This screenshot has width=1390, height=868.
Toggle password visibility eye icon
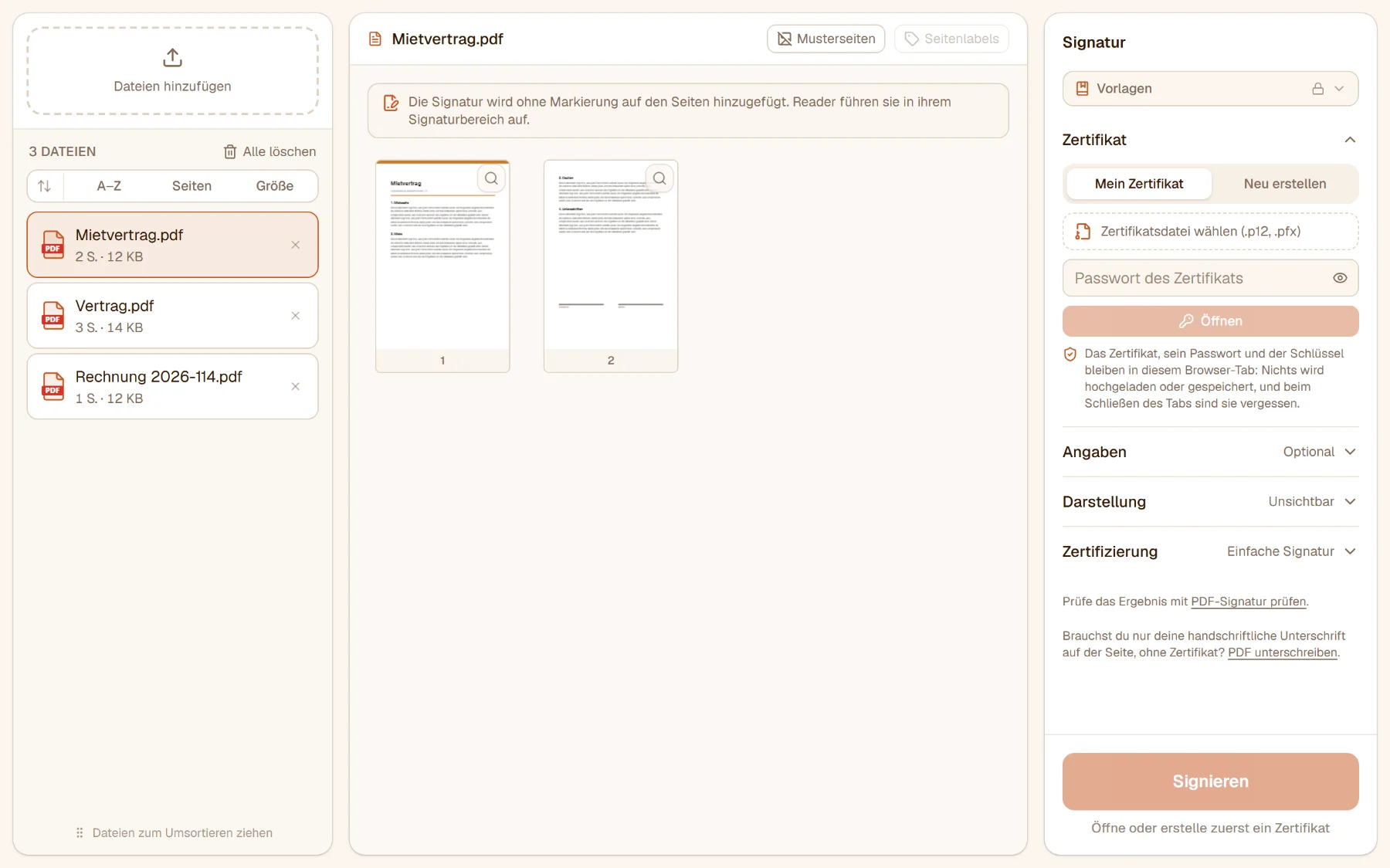pyautogui.click(x=1340, y=278)
